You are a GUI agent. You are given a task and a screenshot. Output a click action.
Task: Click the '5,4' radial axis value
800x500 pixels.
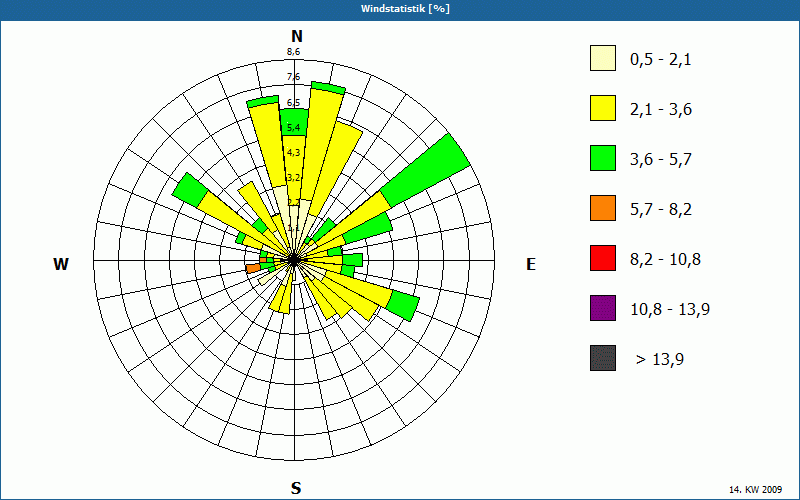pos(293,127)
